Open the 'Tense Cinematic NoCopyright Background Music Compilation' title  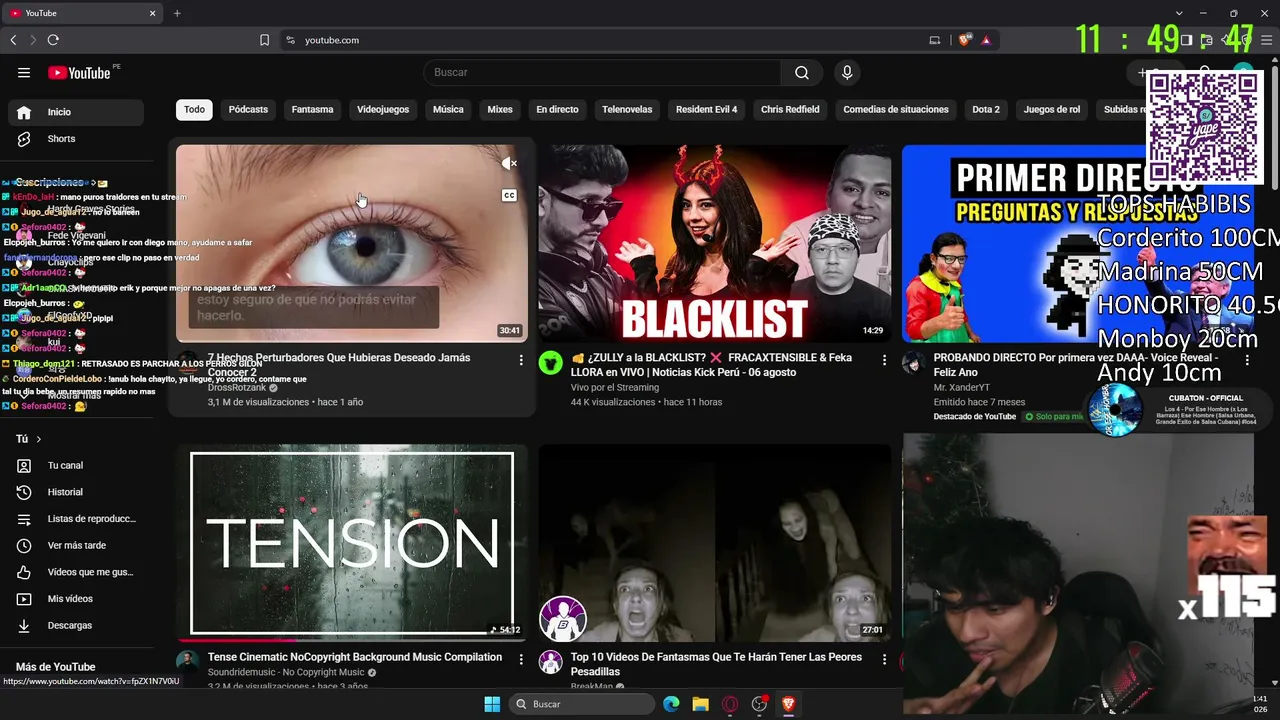[355, 657]
